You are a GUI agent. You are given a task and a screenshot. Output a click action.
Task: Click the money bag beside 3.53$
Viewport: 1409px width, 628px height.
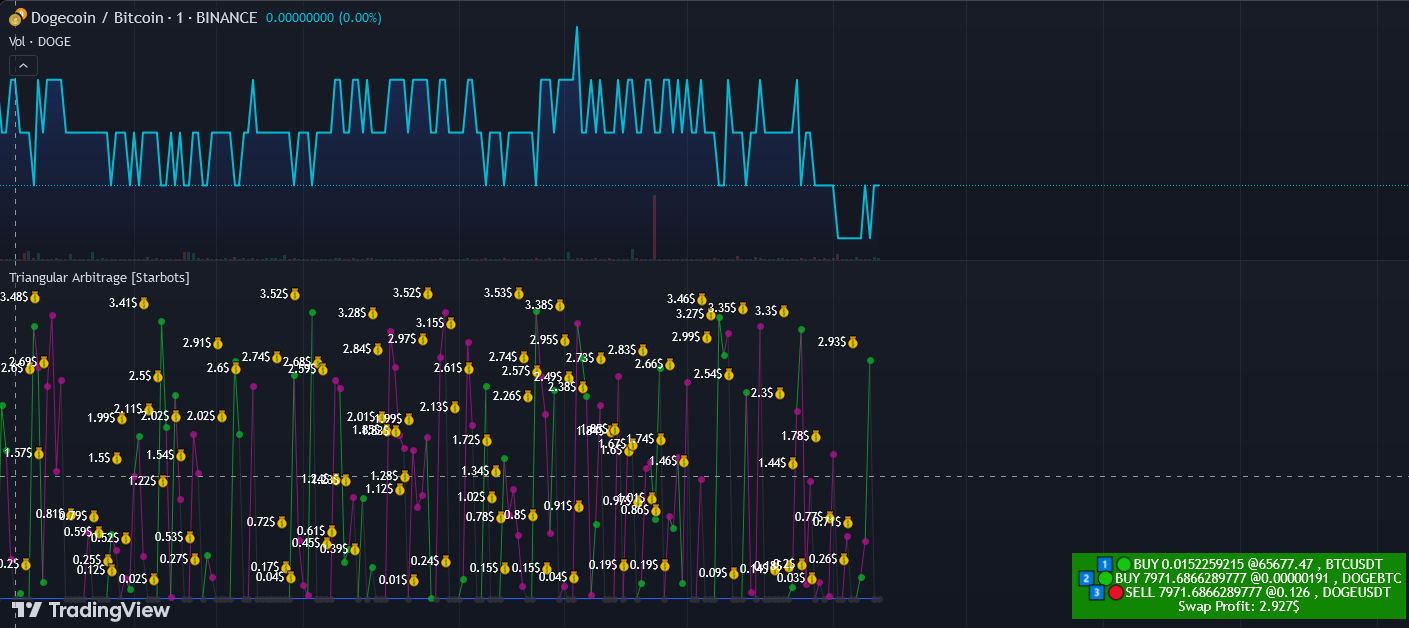pyautogui.click(x=518, y=293)
